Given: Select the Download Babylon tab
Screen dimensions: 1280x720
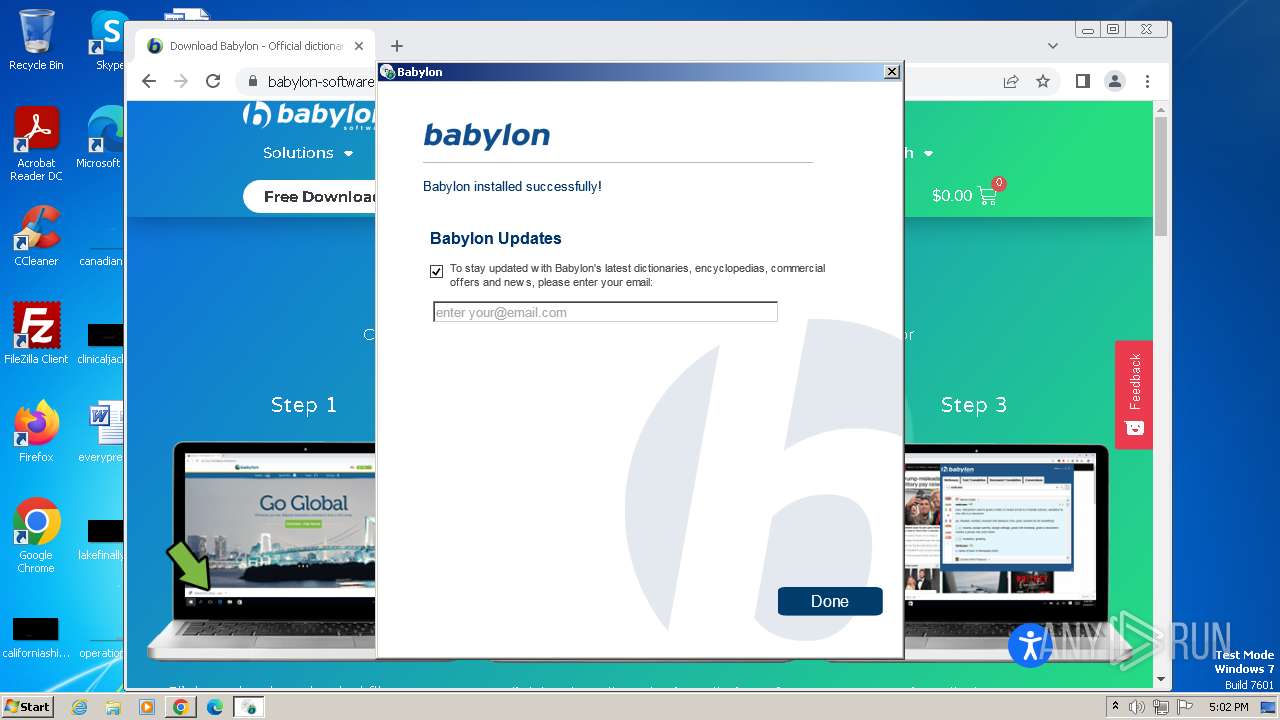Looking at the screenshot, I should (x=255, y=46).
